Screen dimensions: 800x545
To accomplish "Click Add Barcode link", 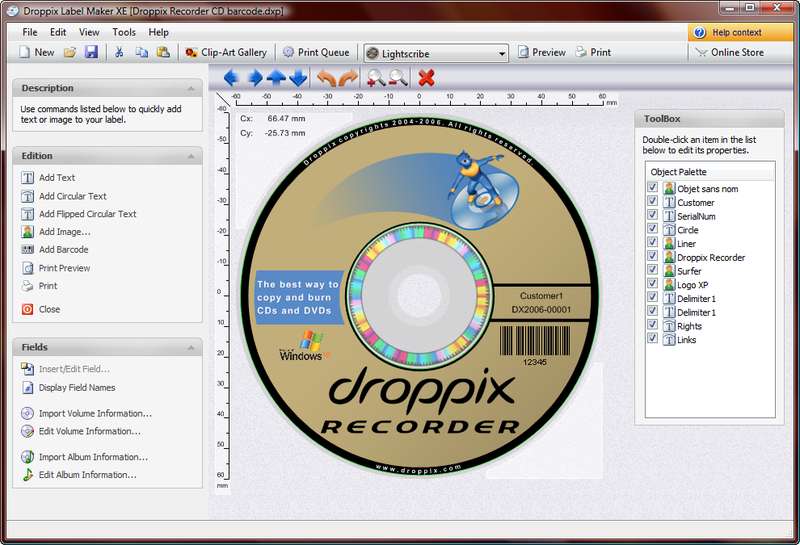I will 55,250.
